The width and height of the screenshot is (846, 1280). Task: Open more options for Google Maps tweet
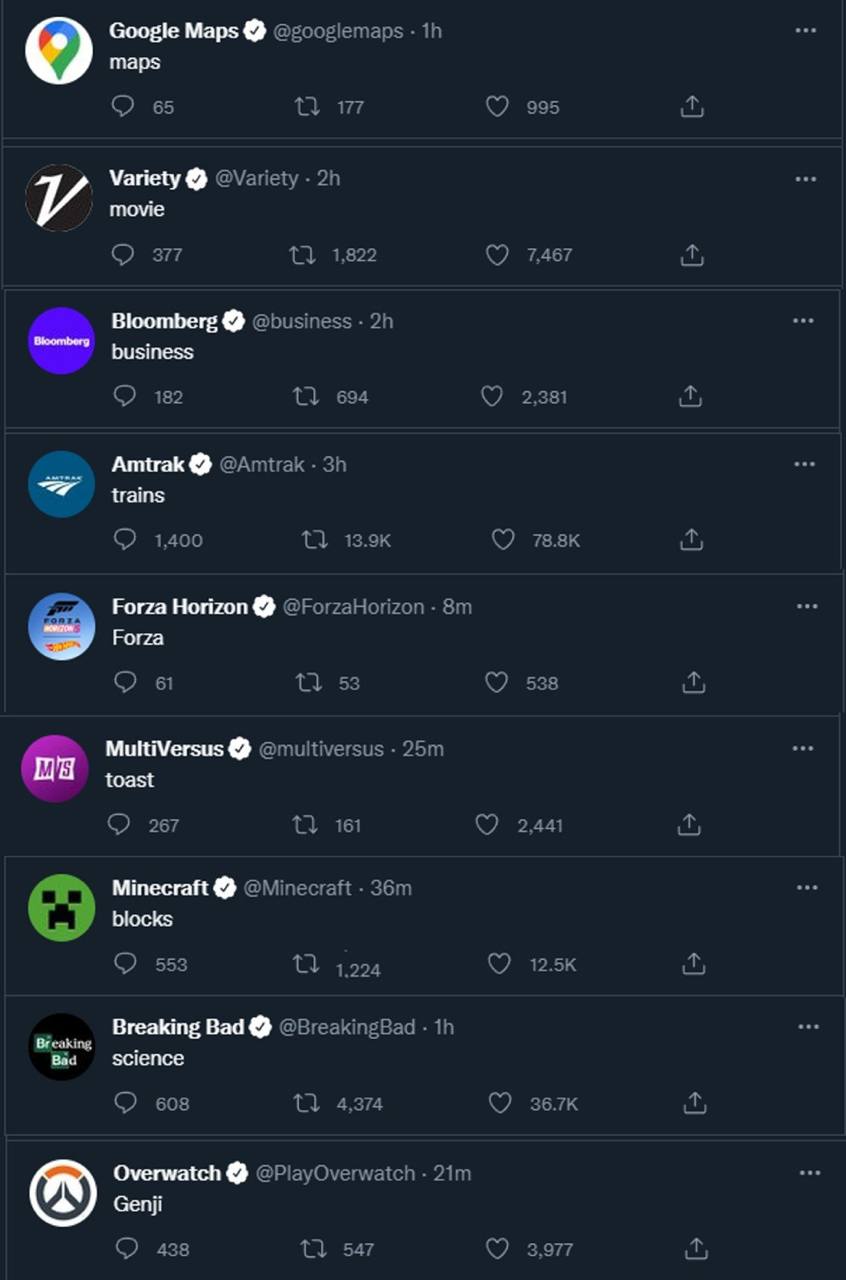806,31
